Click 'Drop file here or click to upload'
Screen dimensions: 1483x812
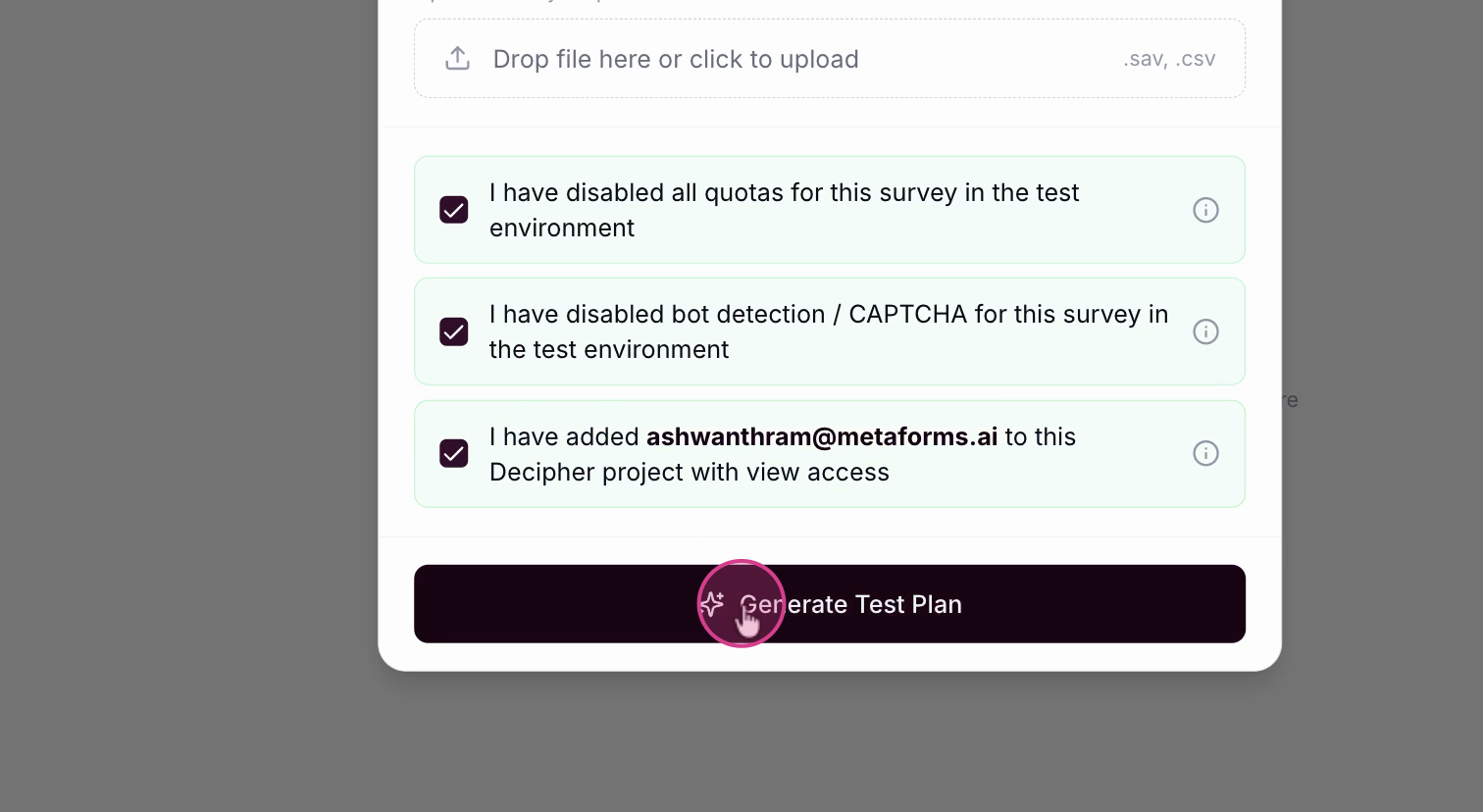(676, 59)
